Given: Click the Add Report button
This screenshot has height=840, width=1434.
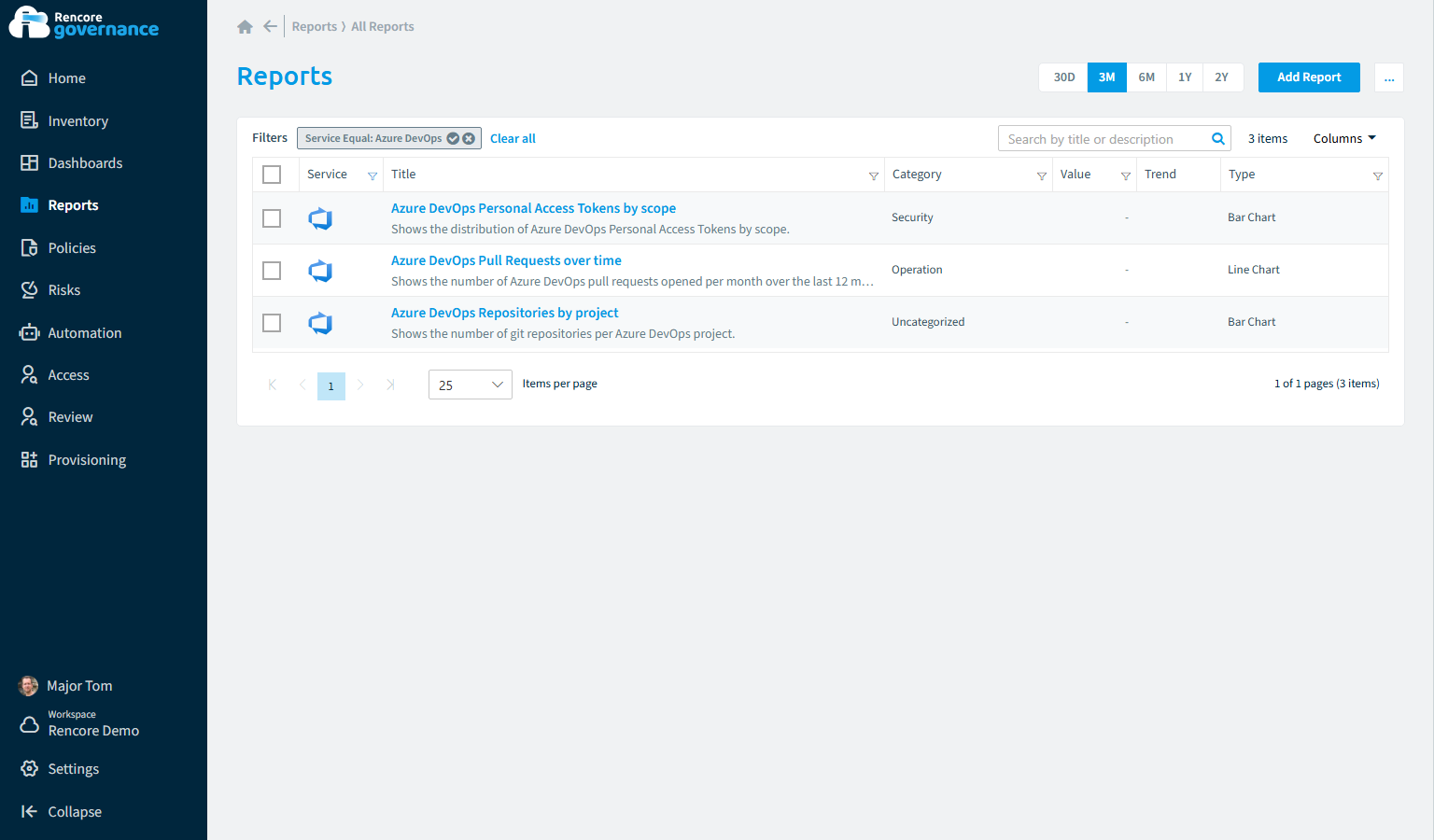Looking at the screenshot, I should coord(1309,77).
